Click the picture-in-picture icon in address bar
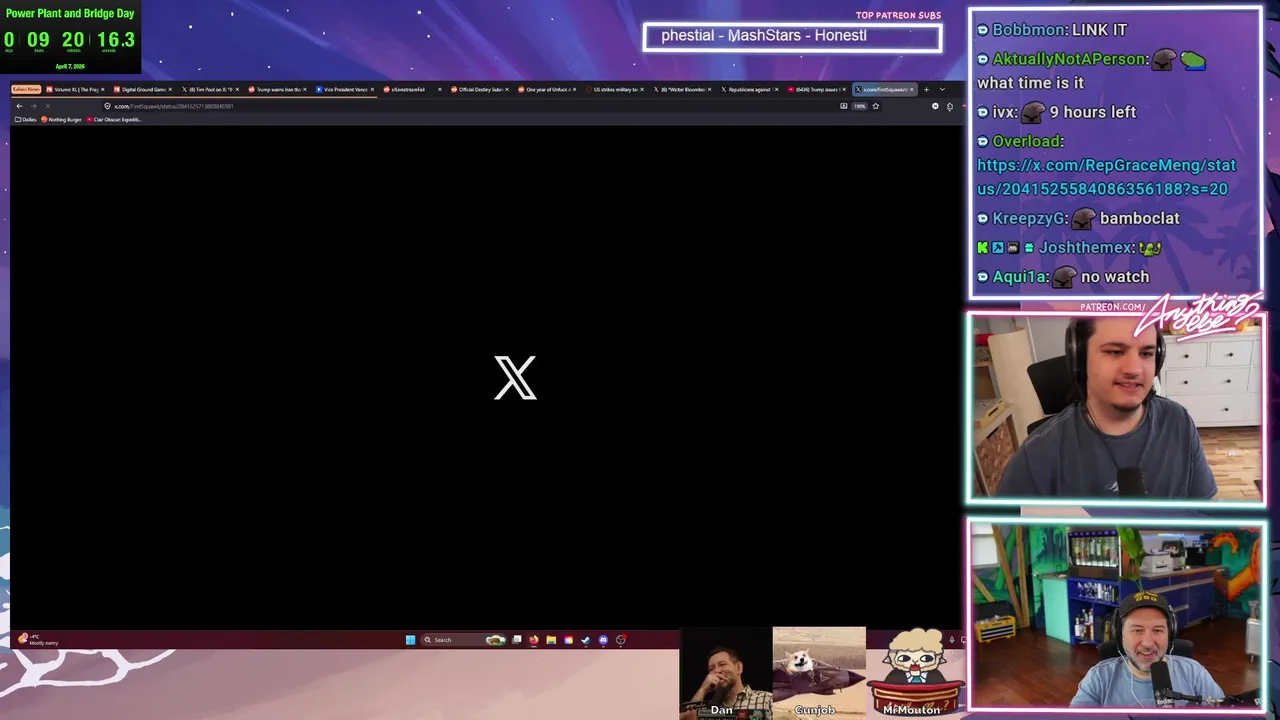1280x720 pixels. pos(843,106)
